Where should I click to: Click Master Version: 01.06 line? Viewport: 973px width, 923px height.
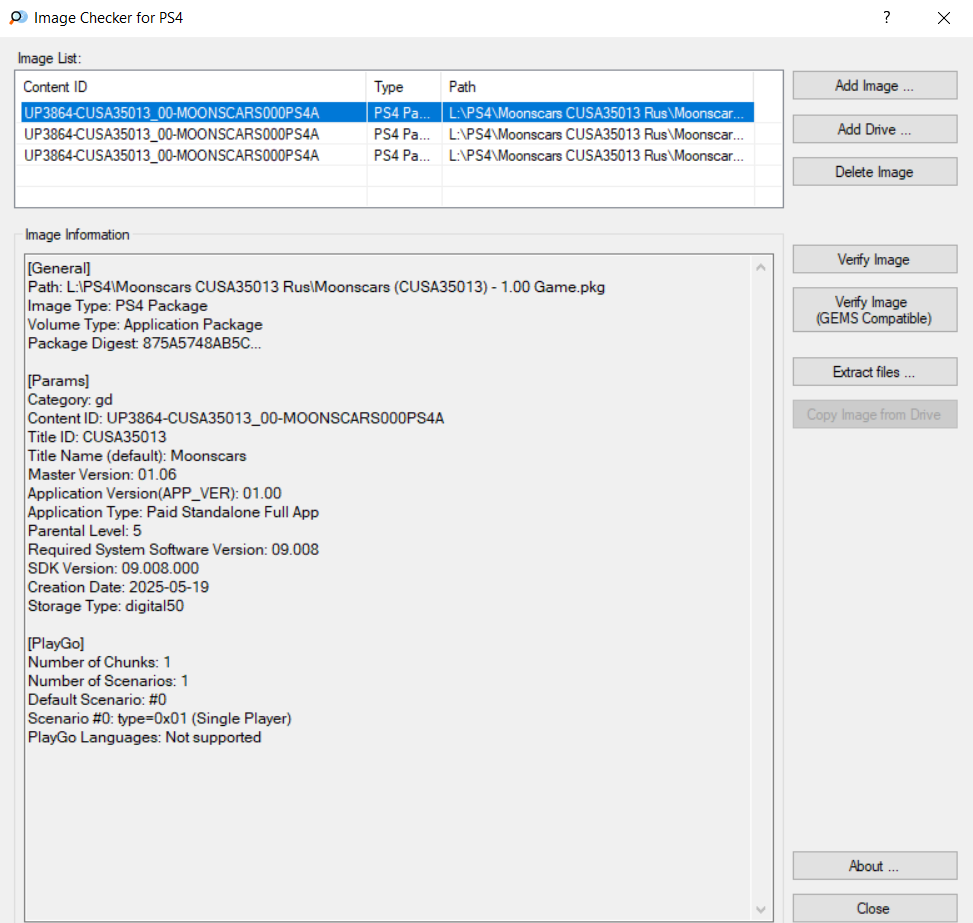point(102,474)
